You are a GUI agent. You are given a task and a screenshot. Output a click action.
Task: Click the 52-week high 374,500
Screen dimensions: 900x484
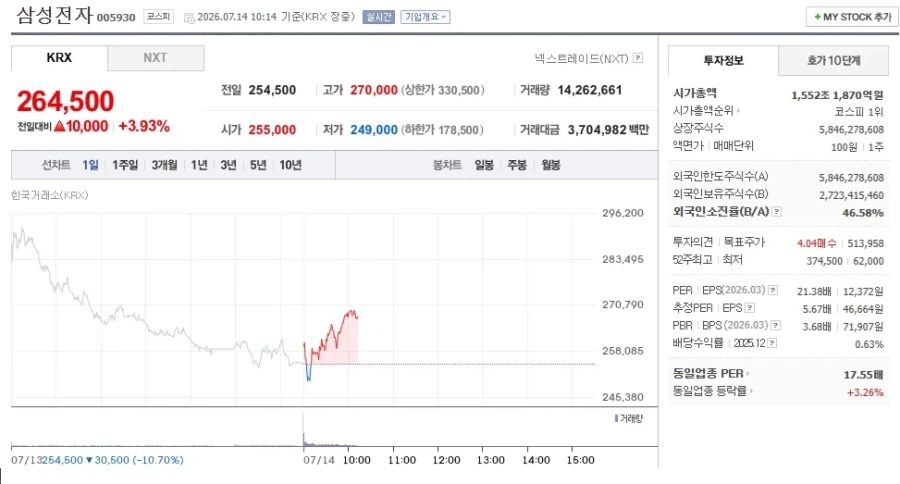[x=824, y=261]
